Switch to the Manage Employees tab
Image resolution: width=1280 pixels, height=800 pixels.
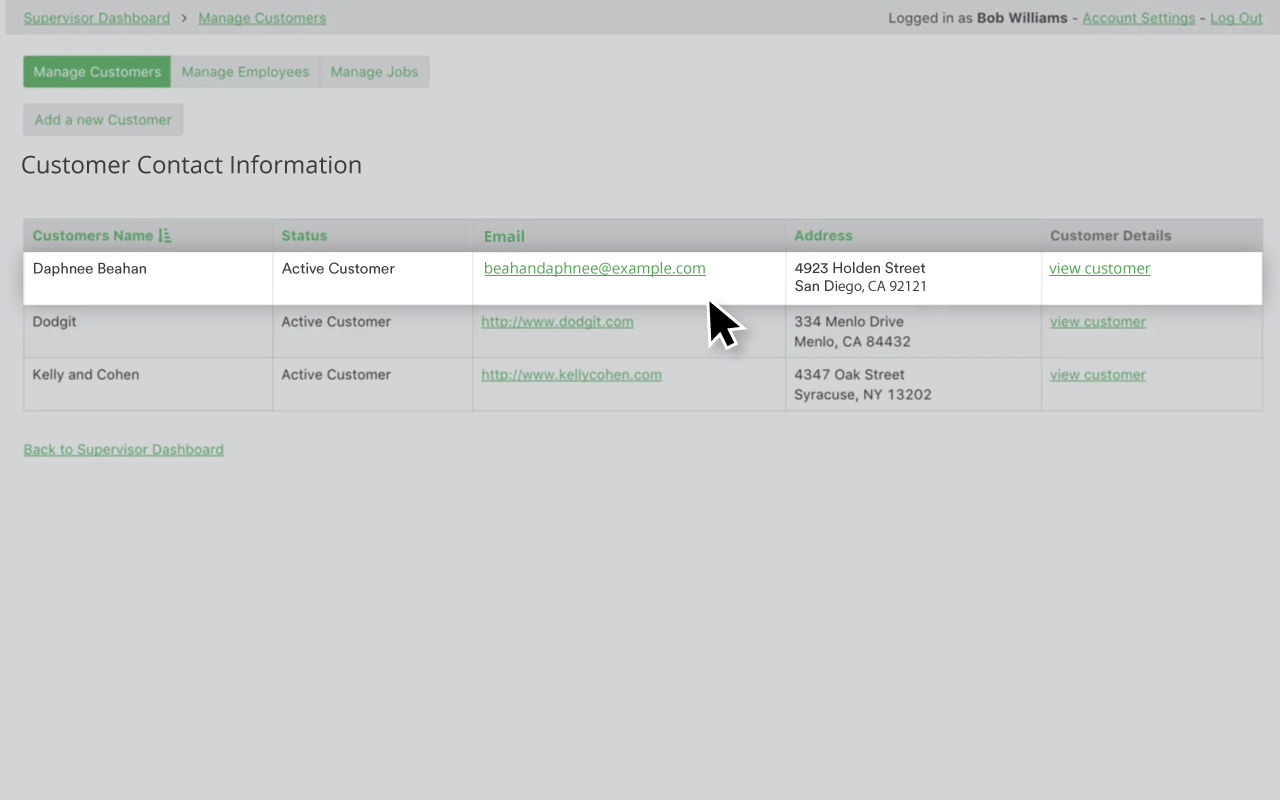245,72
